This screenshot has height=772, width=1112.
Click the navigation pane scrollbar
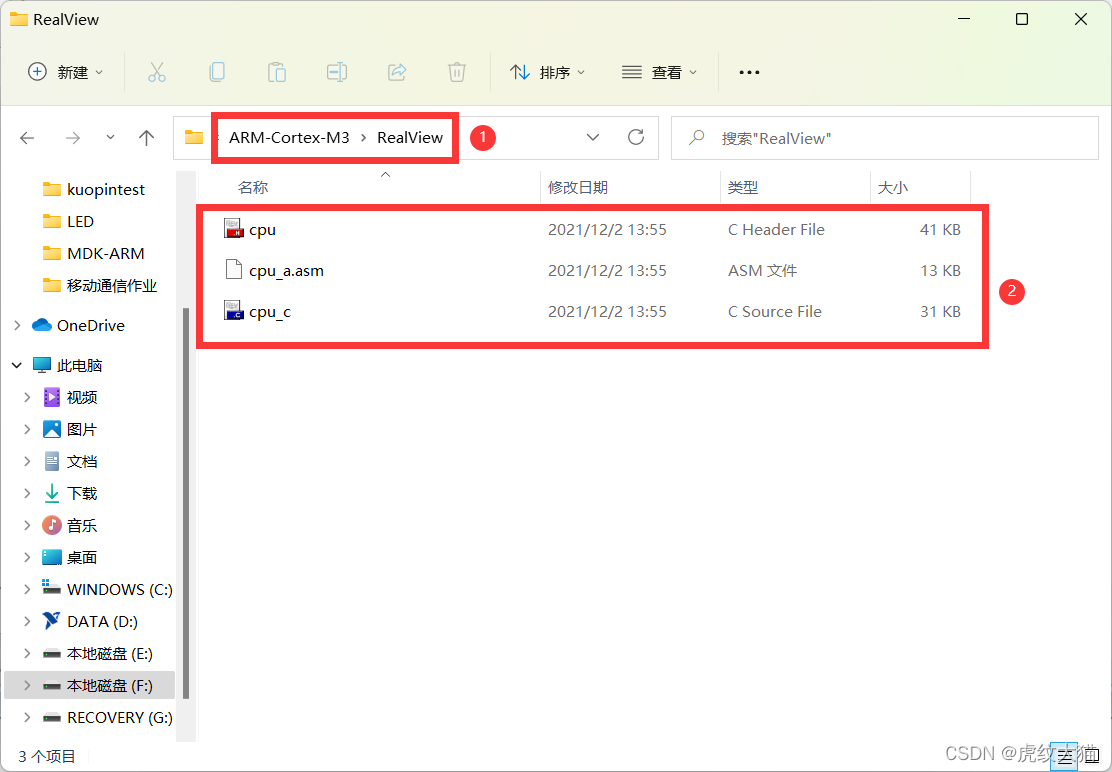186,503
